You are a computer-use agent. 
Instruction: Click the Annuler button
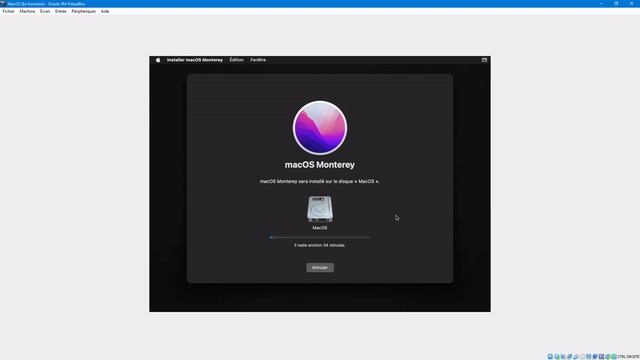click(320, 268)
